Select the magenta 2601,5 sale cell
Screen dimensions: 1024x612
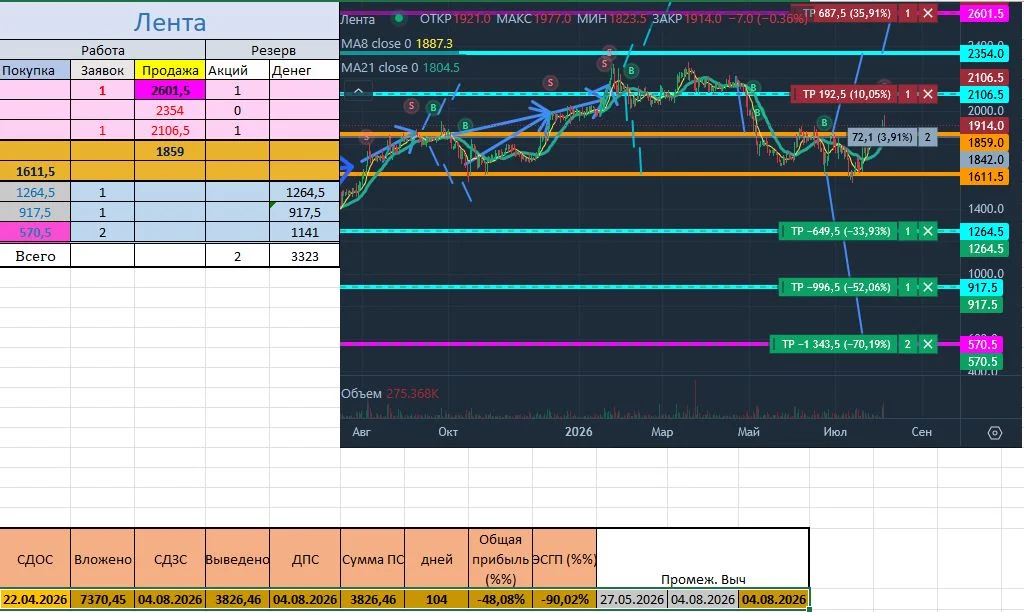click(170, 90)
